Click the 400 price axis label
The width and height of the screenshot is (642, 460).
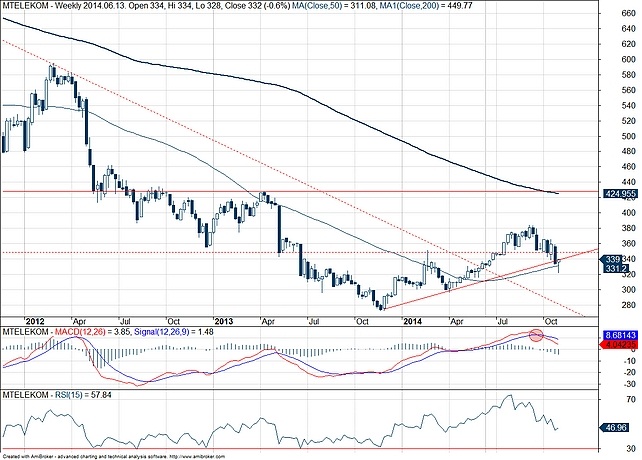628,213
